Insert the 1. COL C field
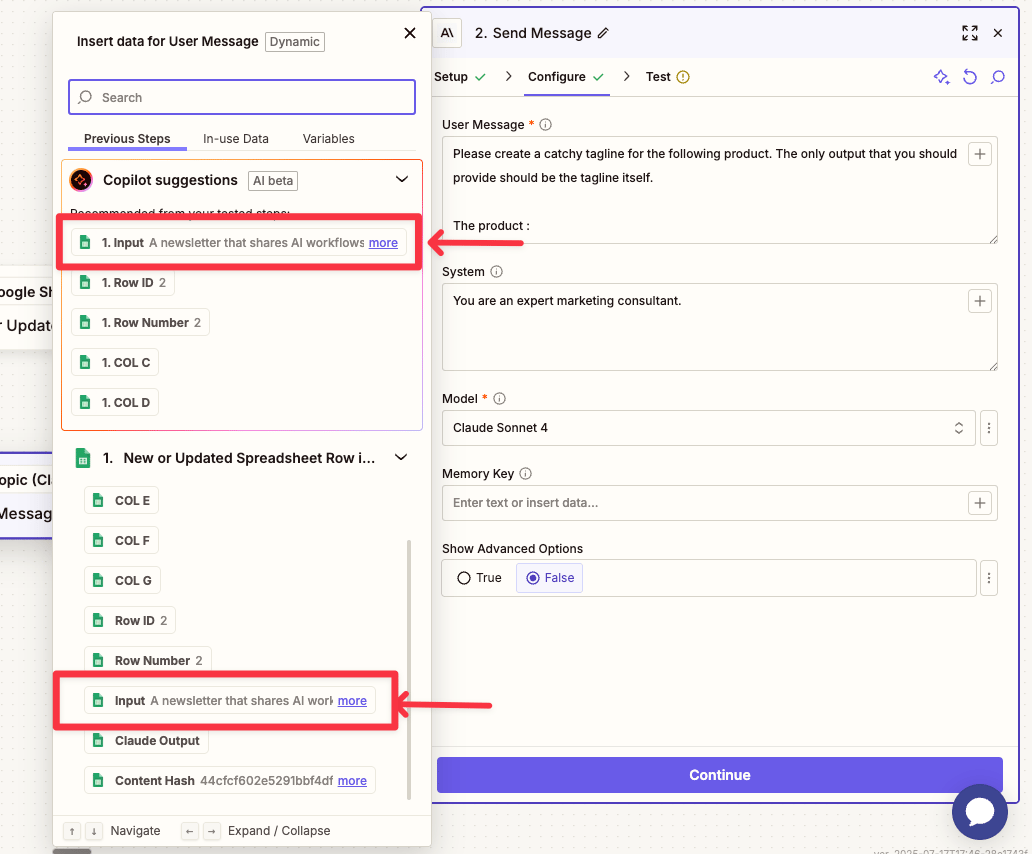This screenshot has height=854, width=1032. 115,363
